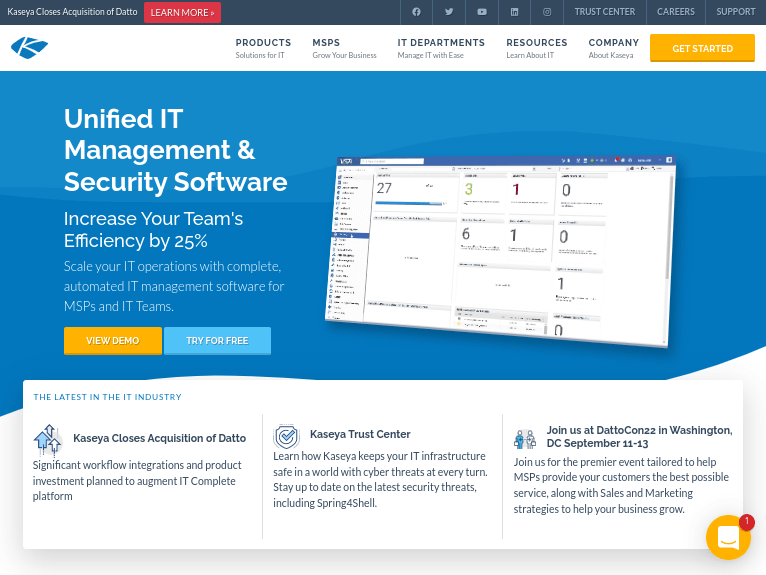Click the Kaseya logo
The height and width of the screenshot is (575, 766).
(30, 48)
